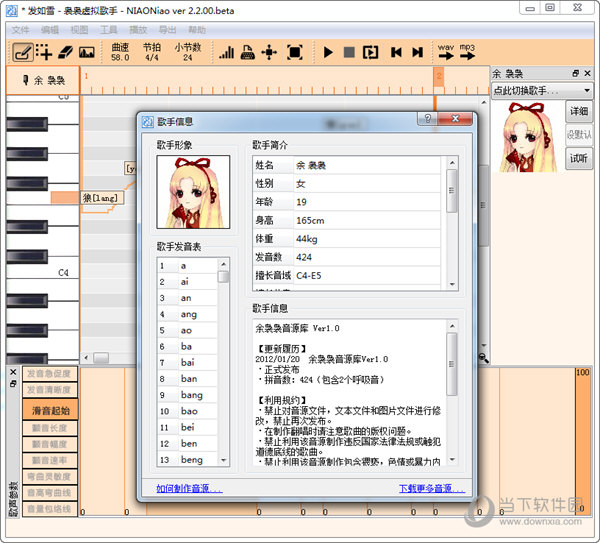Click the 详细 button in the singer panel
The image size is (600, 543).
click(x=579, y=111)
